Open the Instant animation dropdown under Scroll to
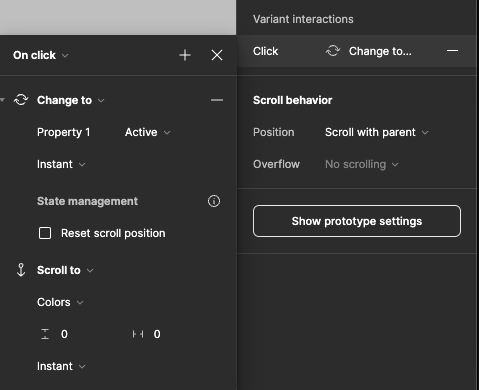479x390 pixels. [x=61, y=366]
